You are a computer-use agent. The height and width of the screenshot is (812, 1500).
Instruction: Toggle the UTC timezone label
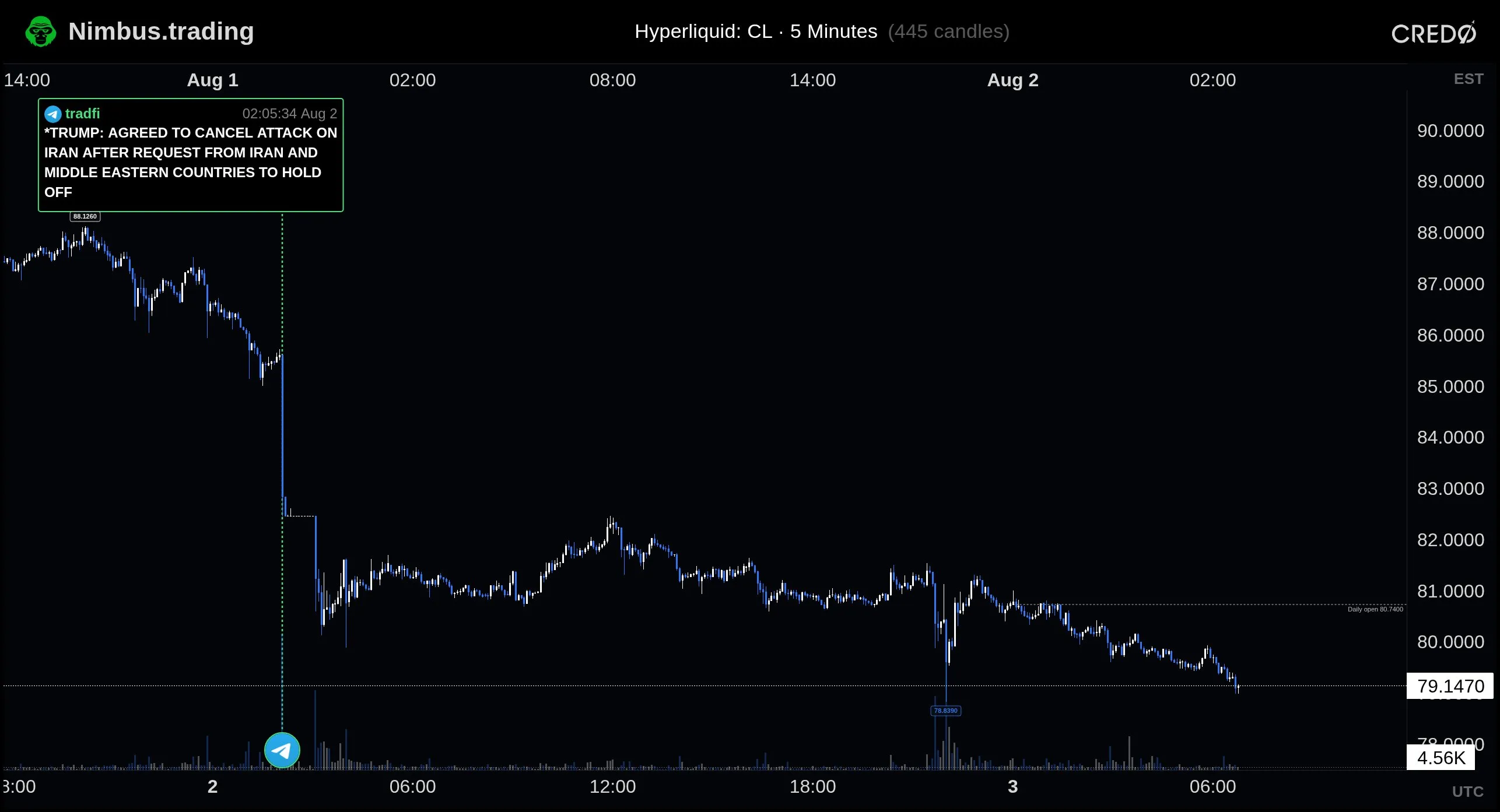point(1467,792)
